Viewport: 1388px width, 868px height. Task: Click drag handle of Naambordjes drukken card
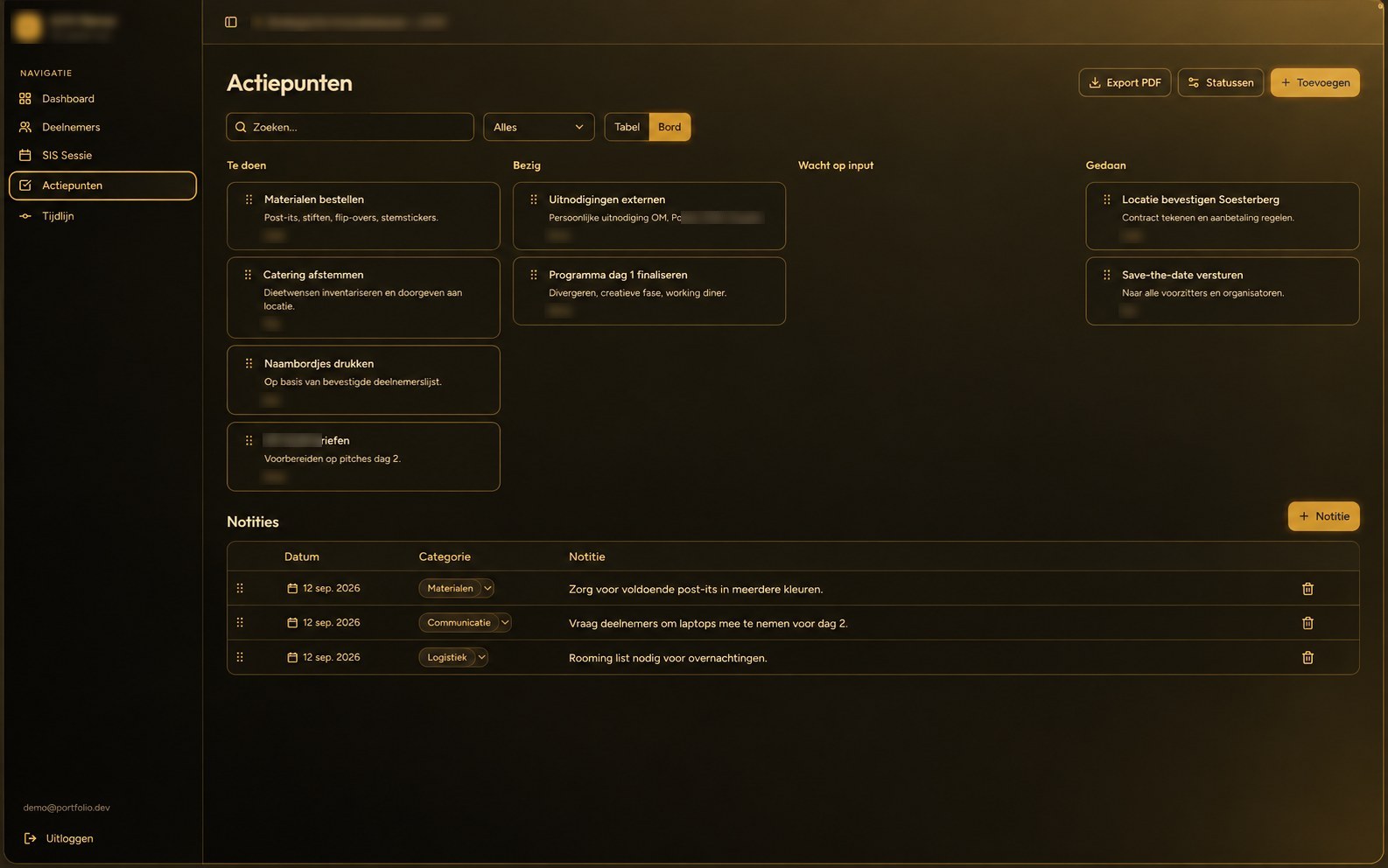tap(249, 363)
